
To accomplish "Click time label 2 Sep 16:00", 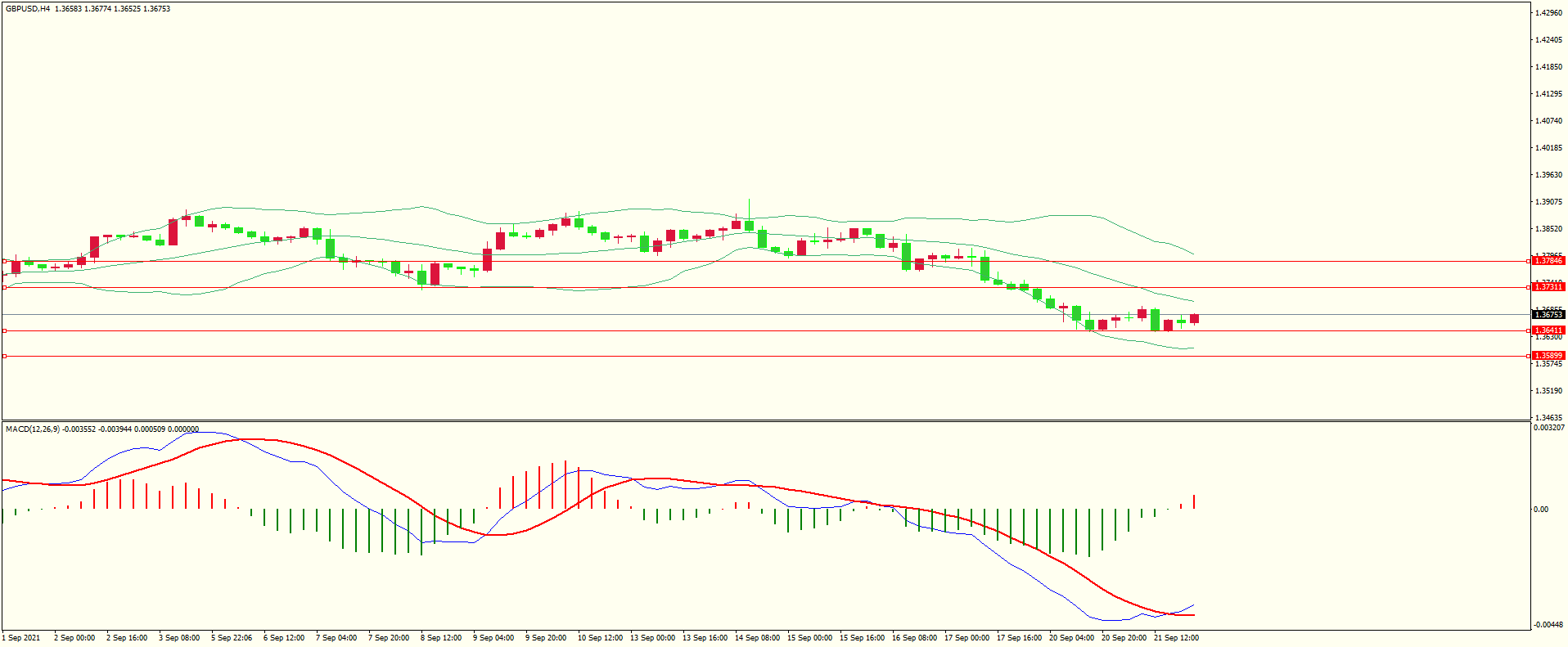I will click(x=127, y=638).
